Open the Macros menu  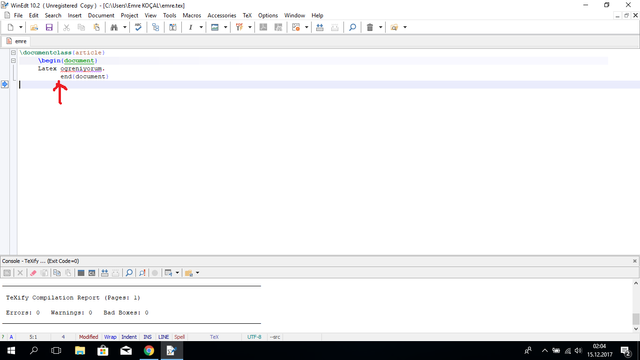point(191,16)
